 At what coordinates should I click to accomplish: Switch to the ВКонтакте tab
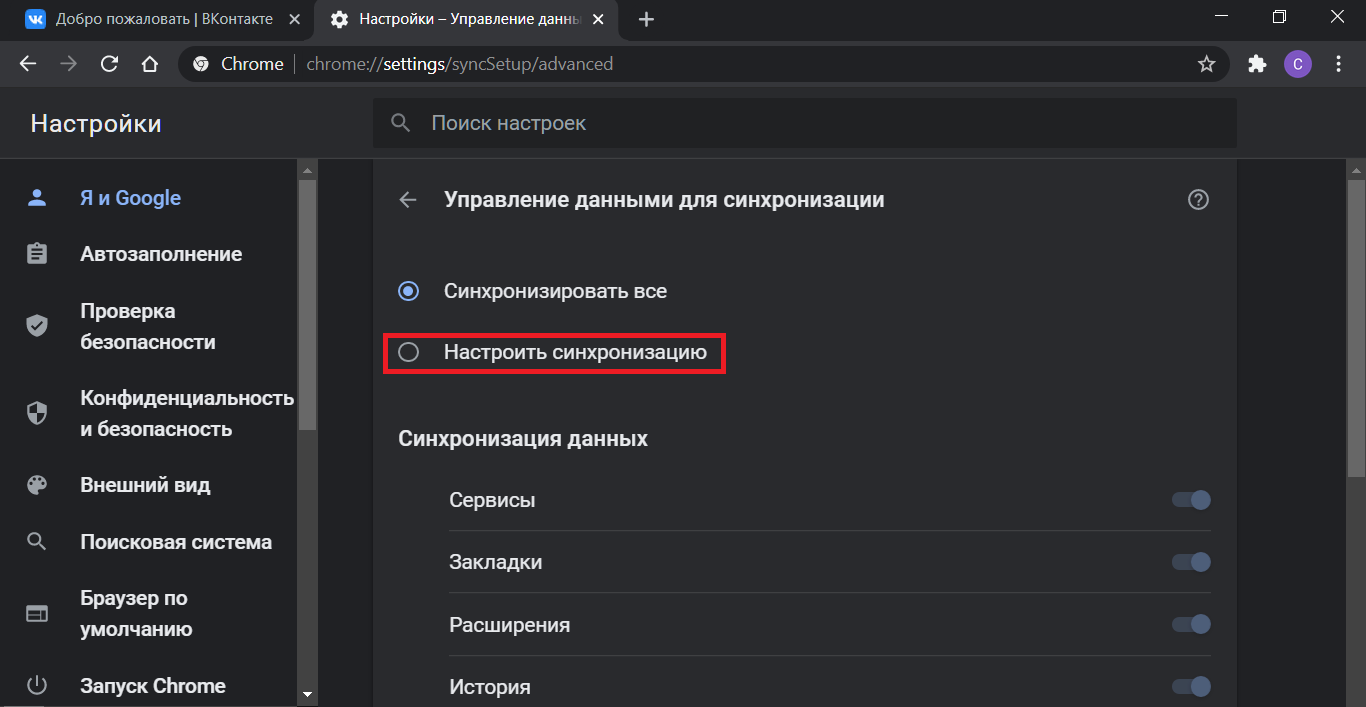pos(162,19)
